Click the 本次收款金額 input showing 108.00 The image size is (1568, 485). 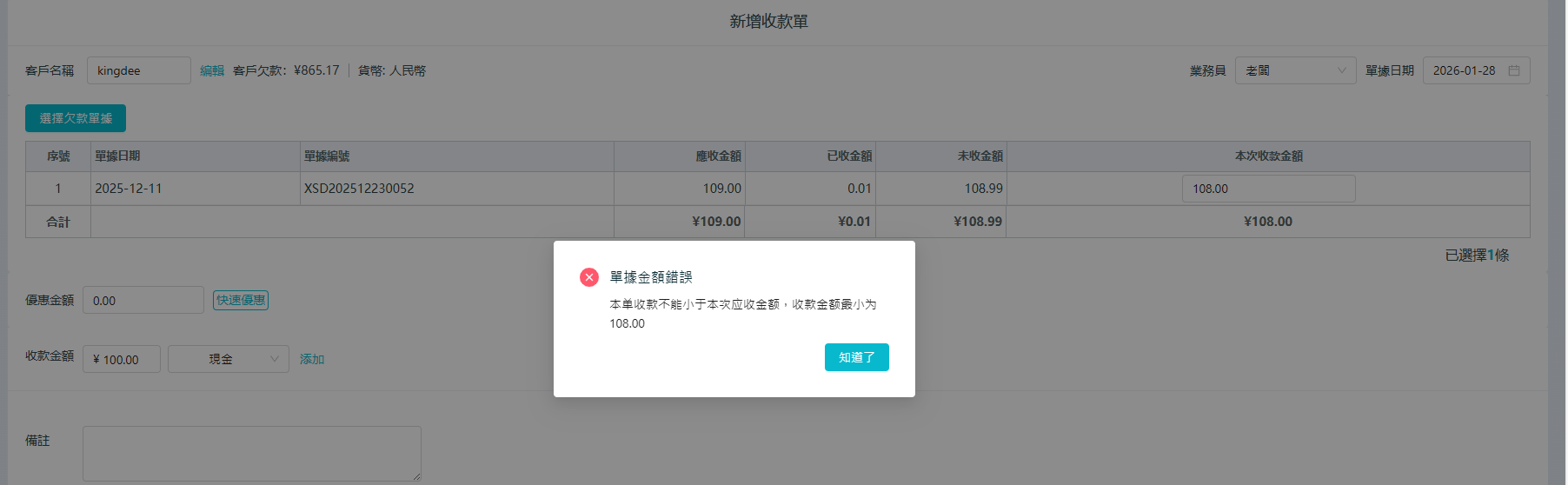1267,189
